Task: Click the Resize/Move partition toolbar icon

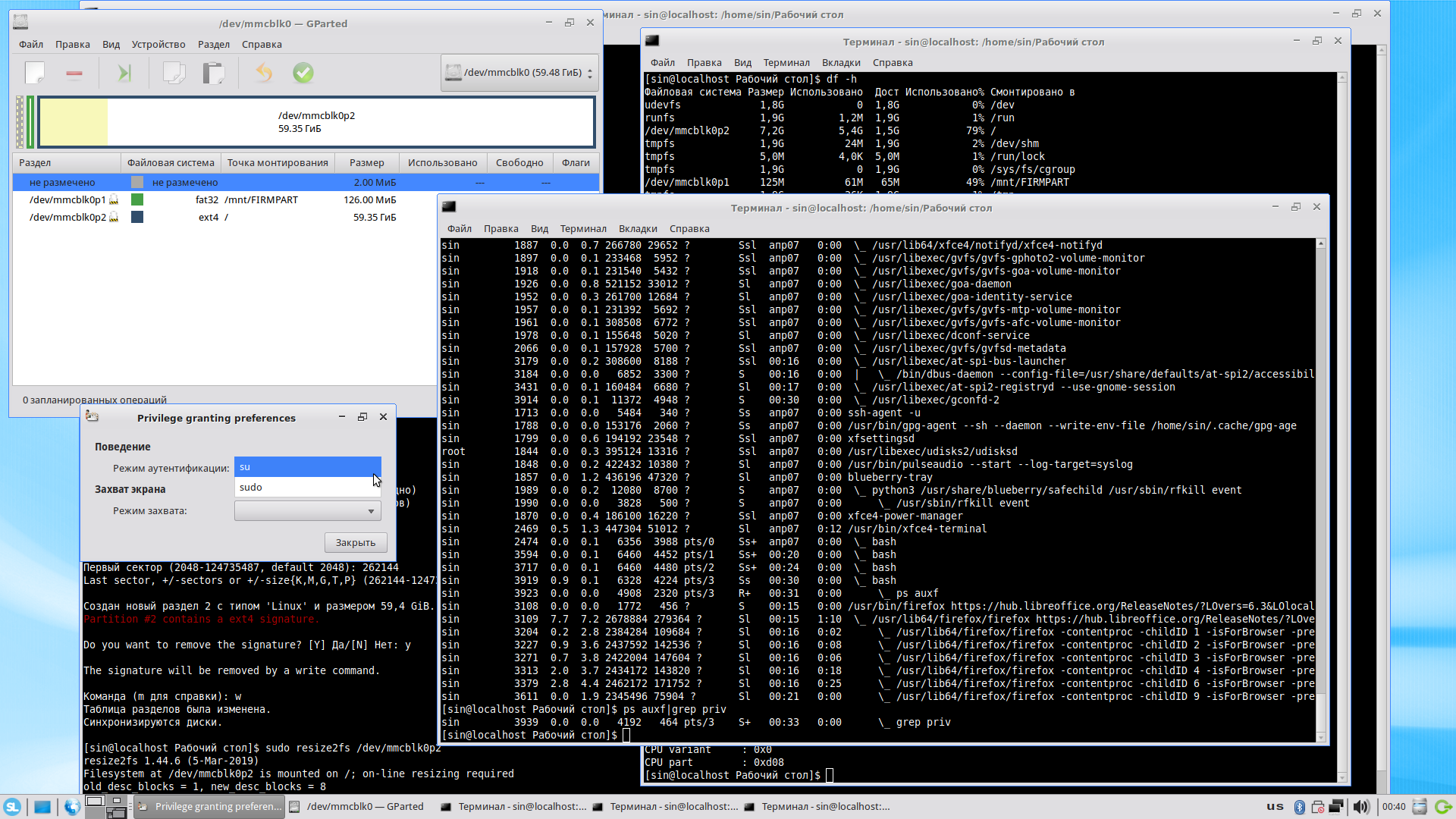Action: tap(124, 73)
